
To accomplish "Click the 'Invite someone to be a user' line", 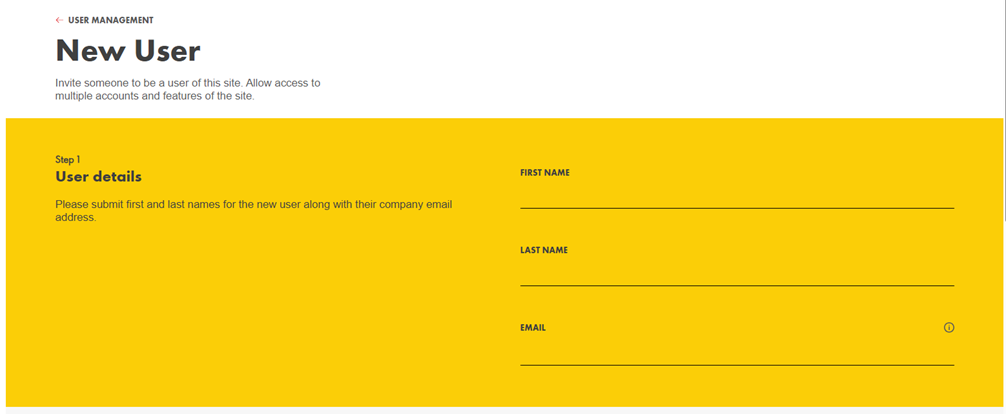I will click(187, 83).
